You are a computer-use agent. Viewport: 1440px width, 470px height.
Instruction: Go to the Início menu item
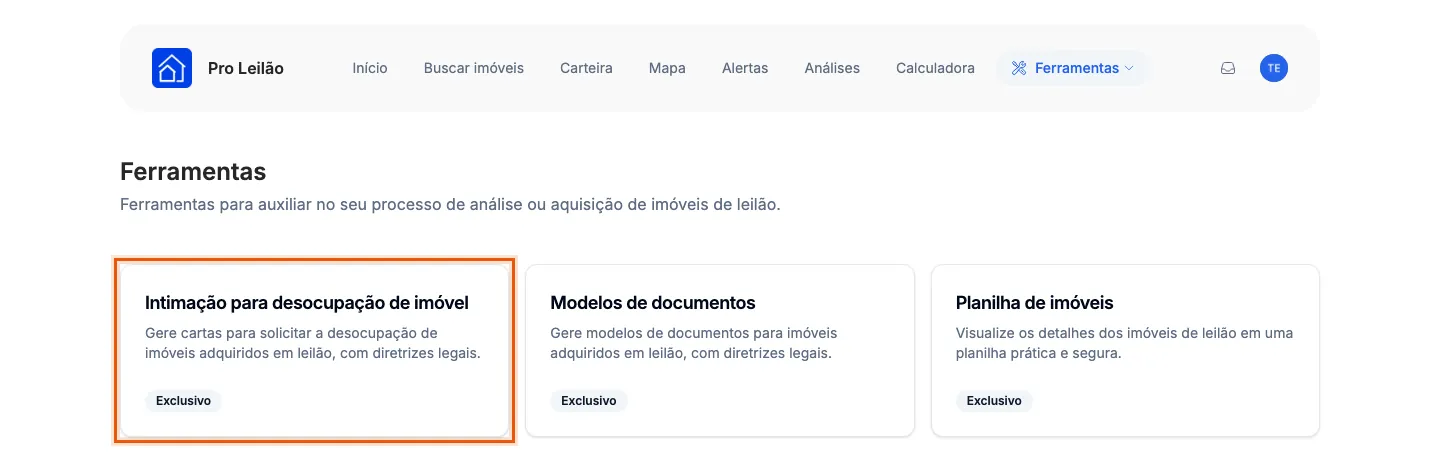pyautogui.click(x=370, y=68)
